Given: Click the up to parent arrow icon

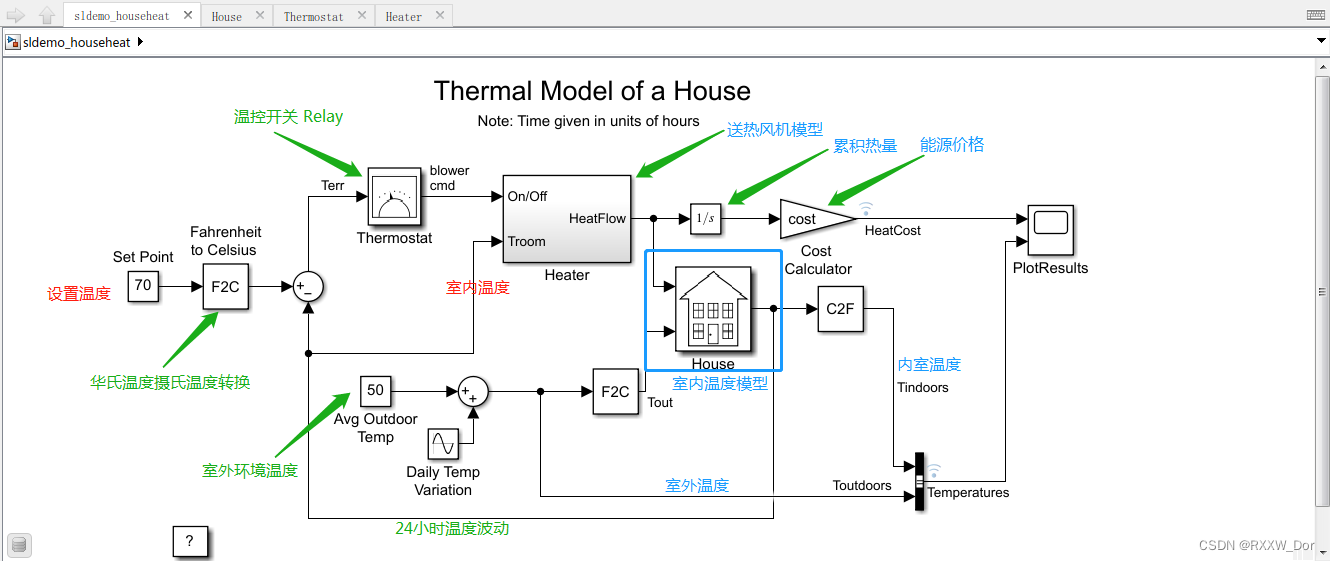Looking at the screenshot, I should click(x=46, y=14).
